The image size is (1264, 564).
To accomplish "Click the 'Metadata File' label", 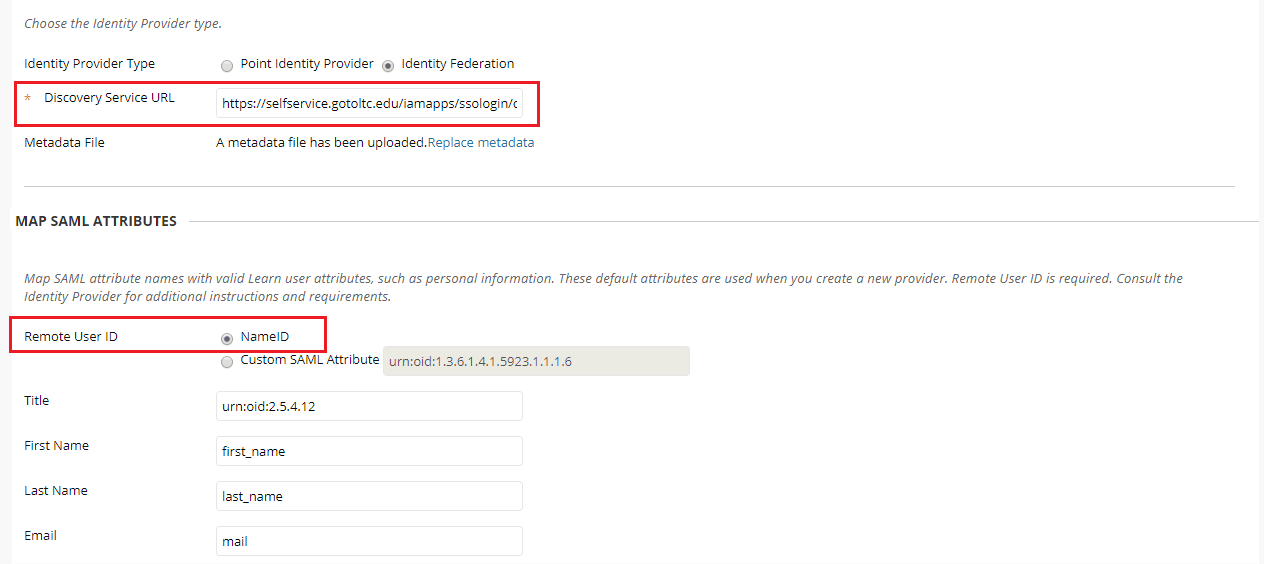I will tap(64, 143).
